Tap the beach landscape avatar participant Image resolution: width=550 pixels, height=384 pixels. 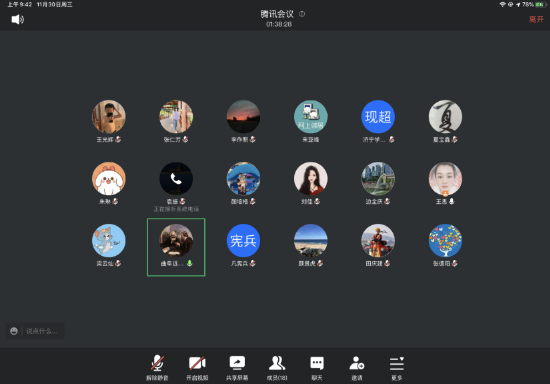click(311, 241)
